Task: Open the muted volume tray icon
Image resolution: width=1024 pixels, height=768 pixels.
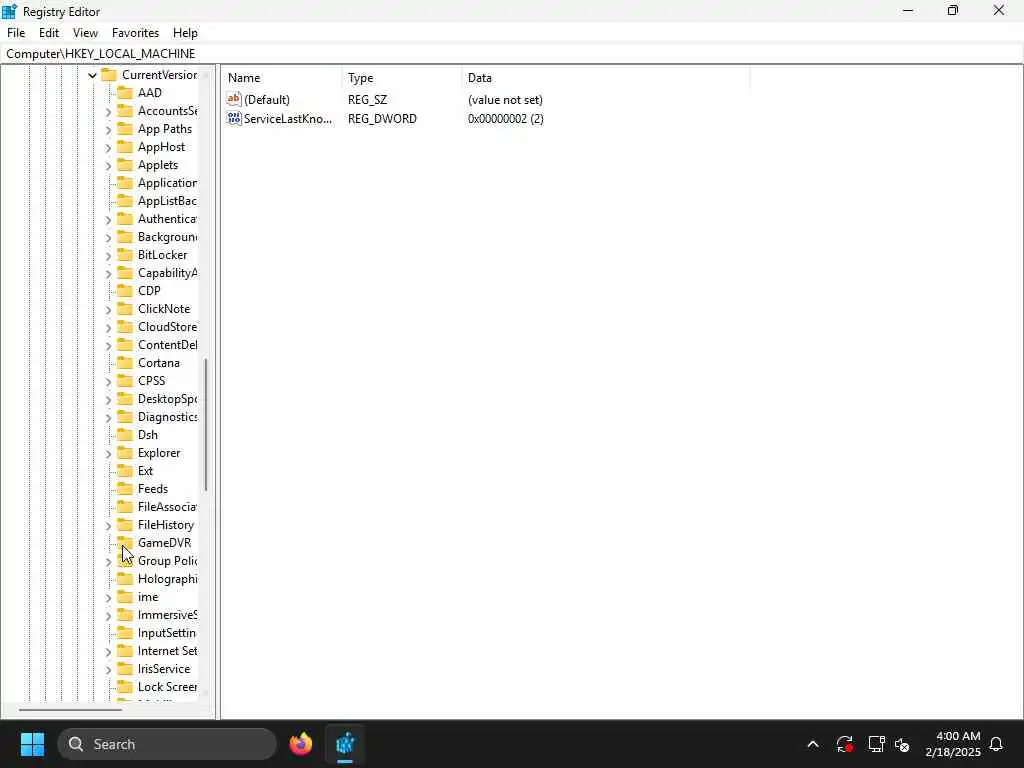Action: click(x=903, y=744)
